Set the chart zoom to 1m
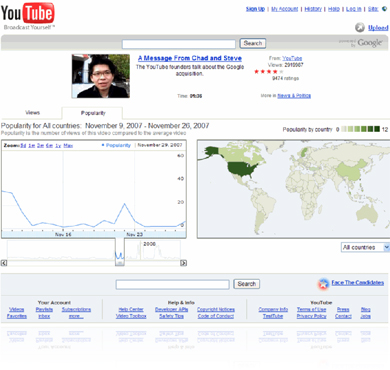 pos(32,146)
